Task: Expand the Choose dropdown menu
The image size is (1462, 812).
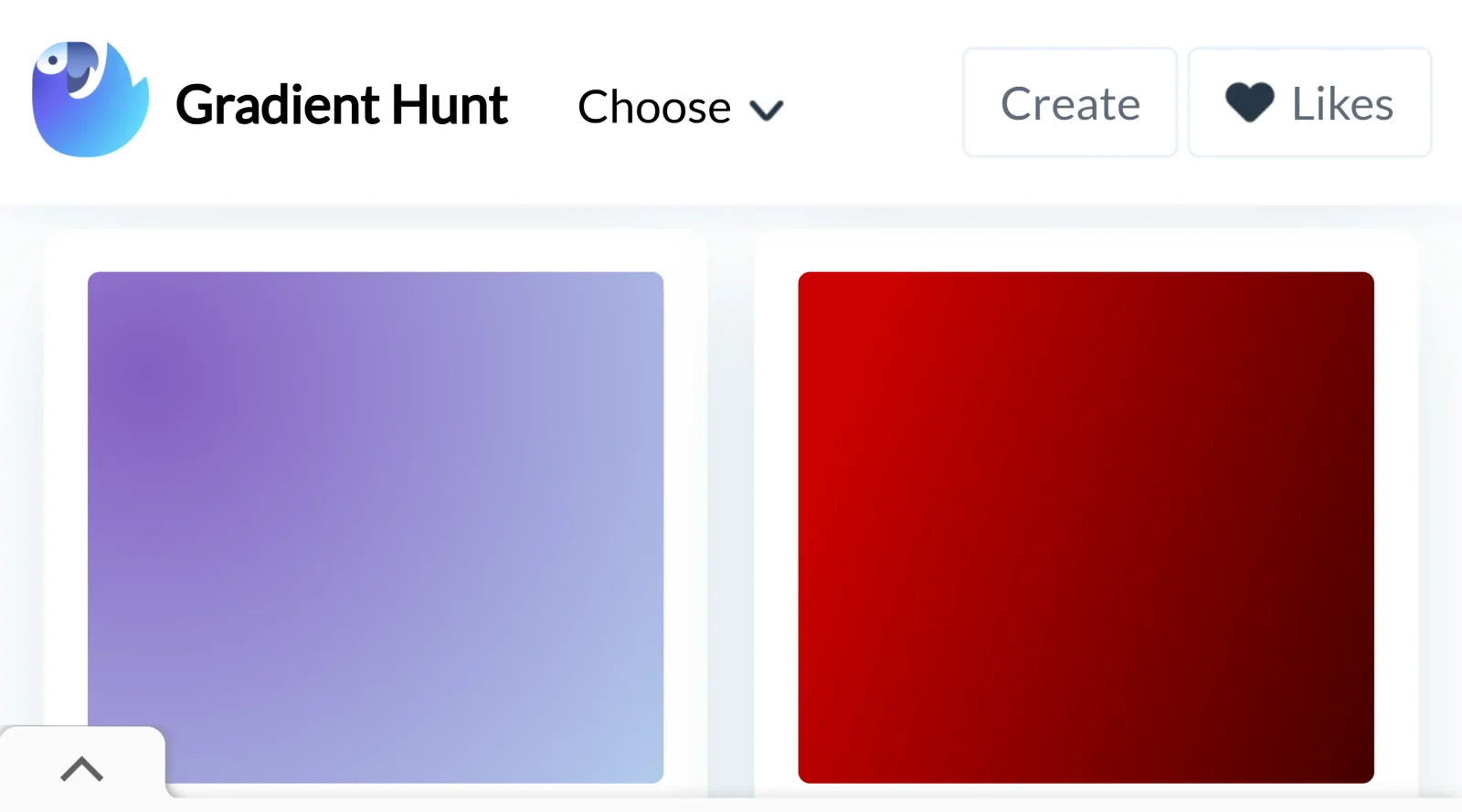Action: [x=681, y=107]
